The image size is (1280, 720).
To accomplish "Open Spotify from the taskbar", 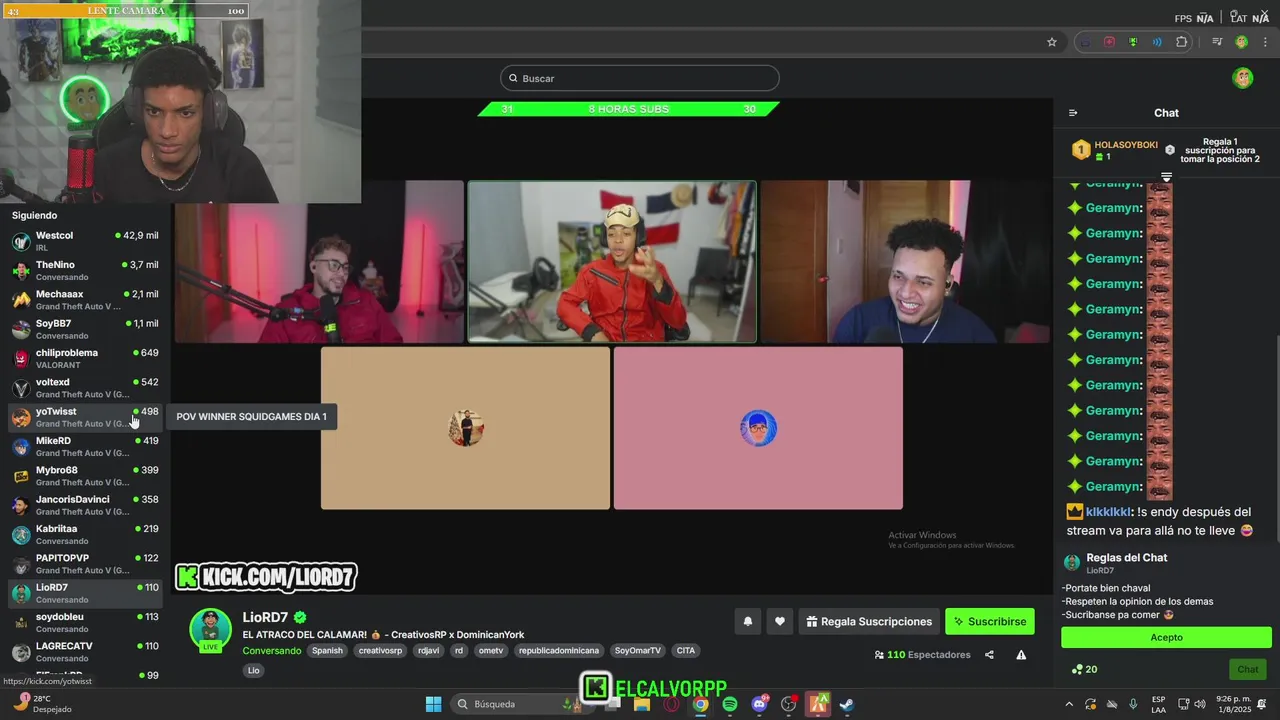I will coord(730,704).
